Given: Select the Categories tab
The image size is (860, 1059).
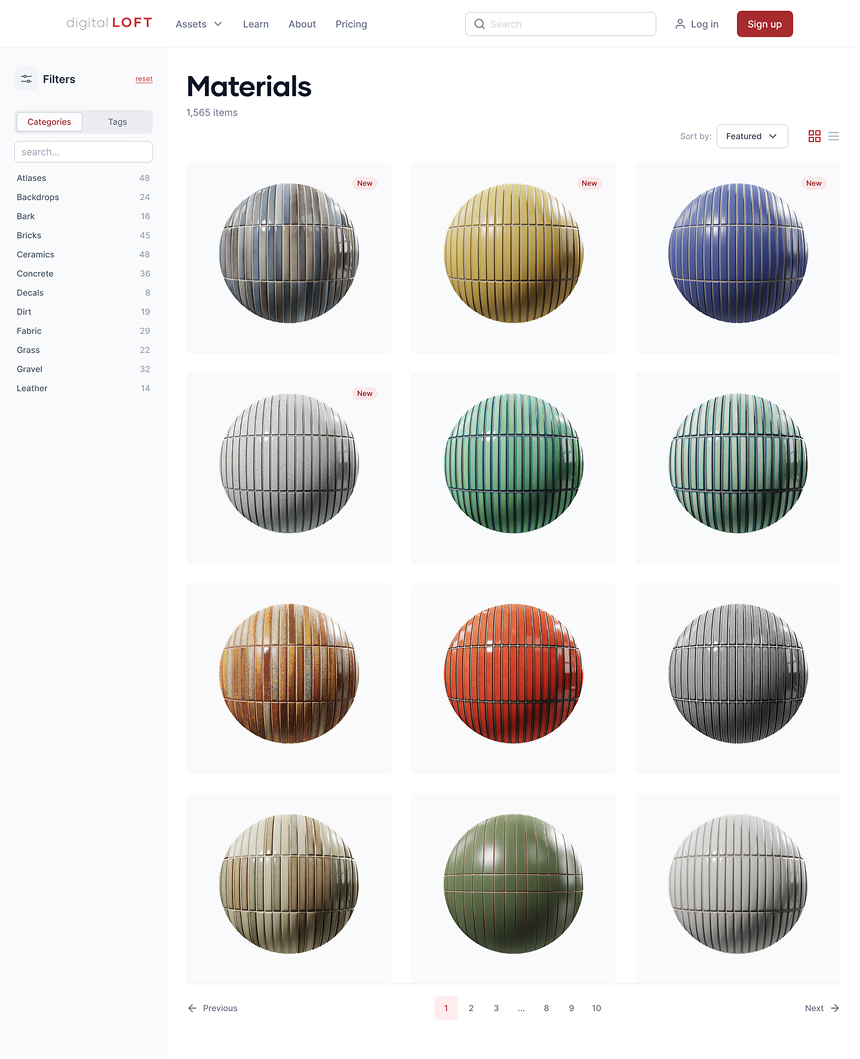Looking at the screenshot, I should coord(49,122).
